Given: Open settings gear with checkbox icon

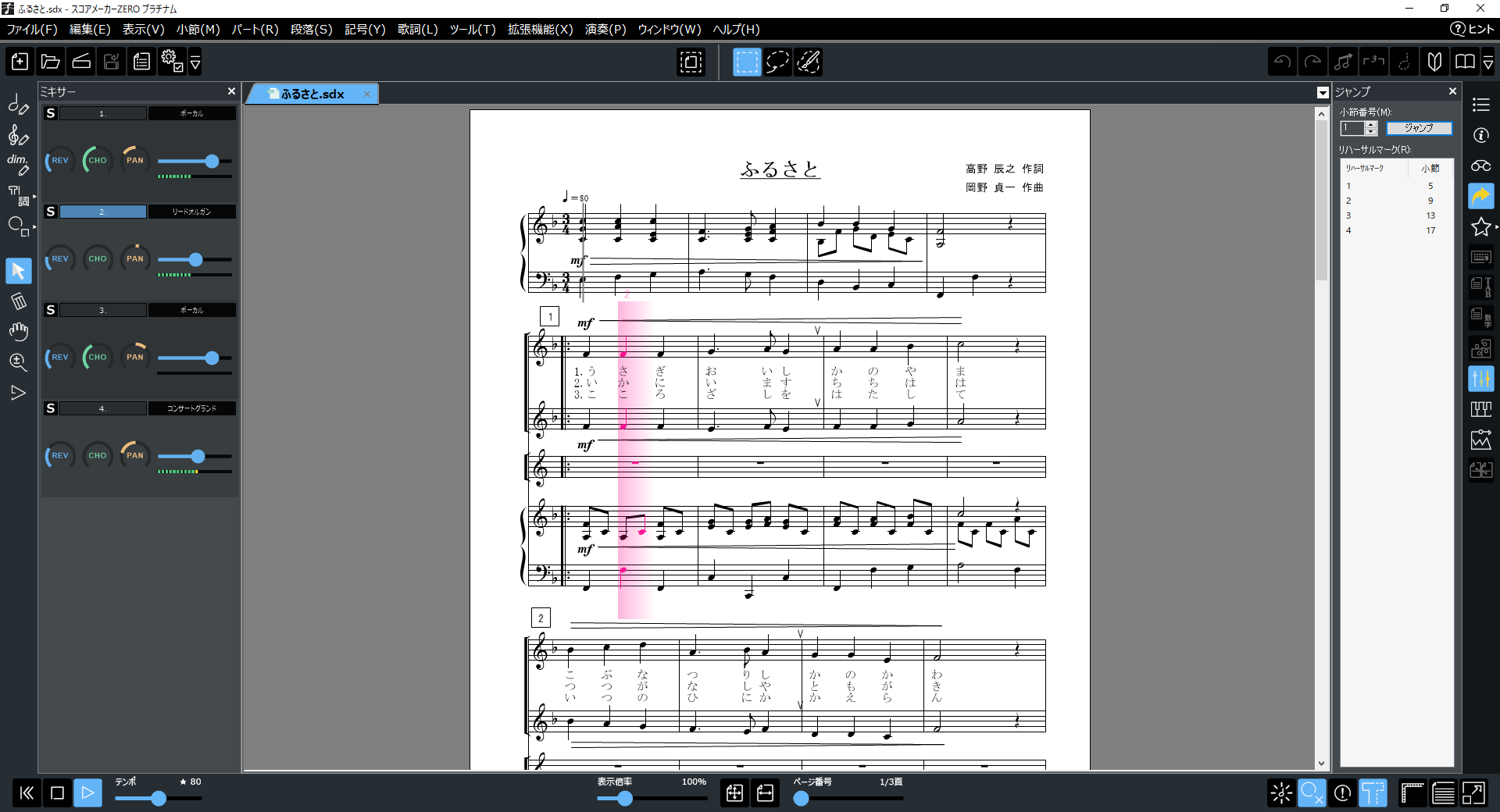Looking at the screenshot, I should (x=172, y=62).
